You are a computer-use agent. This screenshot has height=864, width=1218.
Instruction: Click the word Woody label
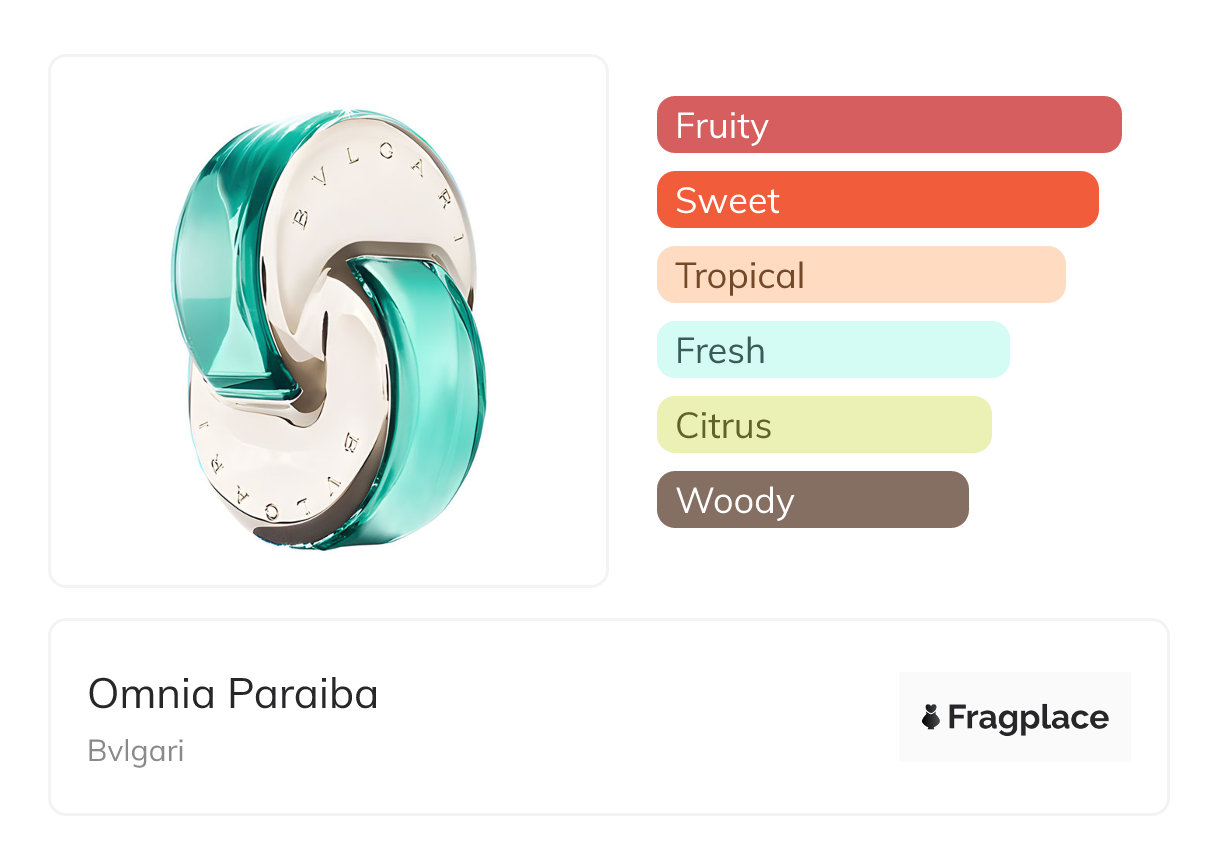735,500
